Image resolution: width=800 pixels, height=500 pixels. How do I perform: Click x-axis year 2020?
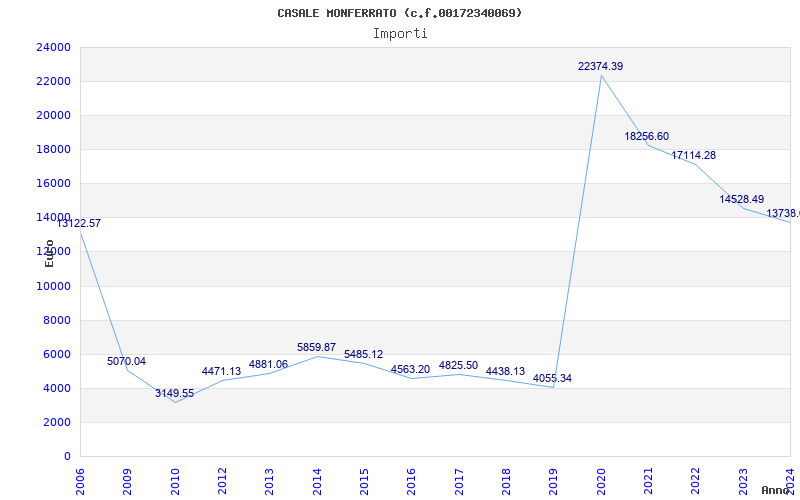point(601,481)
